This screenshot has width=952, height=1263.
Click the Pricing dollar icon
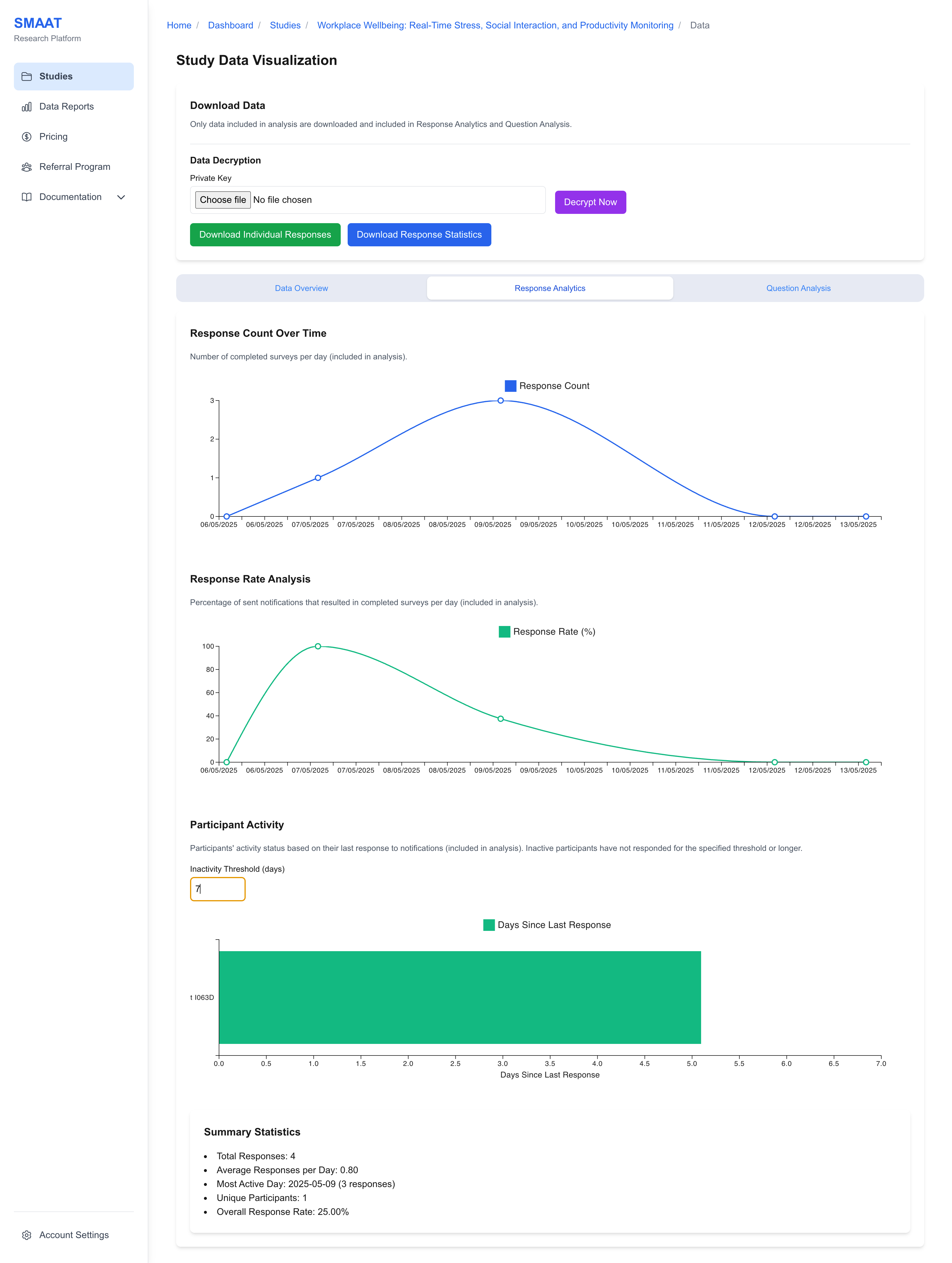27,137
